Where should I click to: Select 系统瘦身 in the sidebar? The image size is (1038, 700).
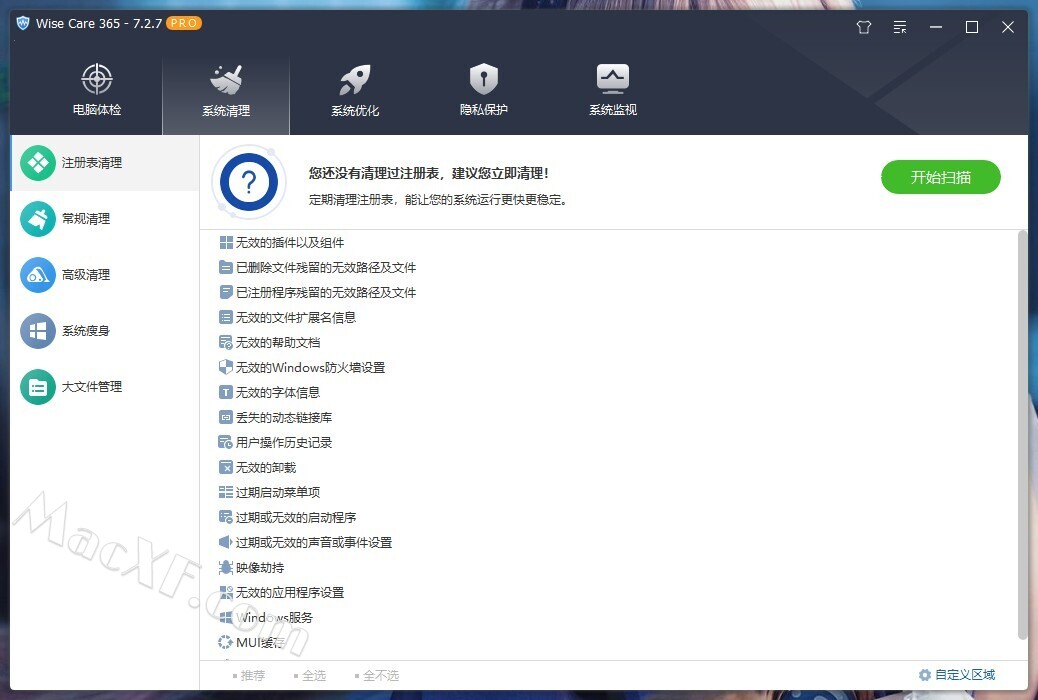[x=105, y=330]
